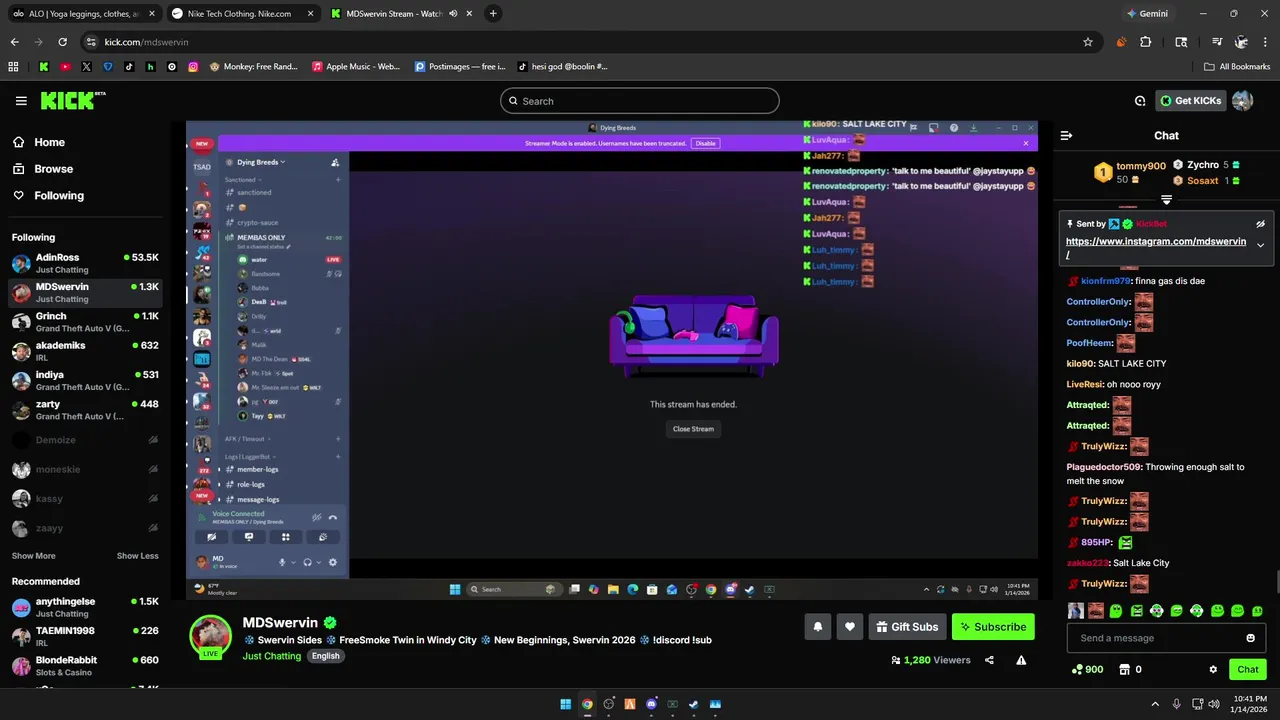Open akademiks channel in Following
1280x720 pixels.
click(x=85, y=351)
